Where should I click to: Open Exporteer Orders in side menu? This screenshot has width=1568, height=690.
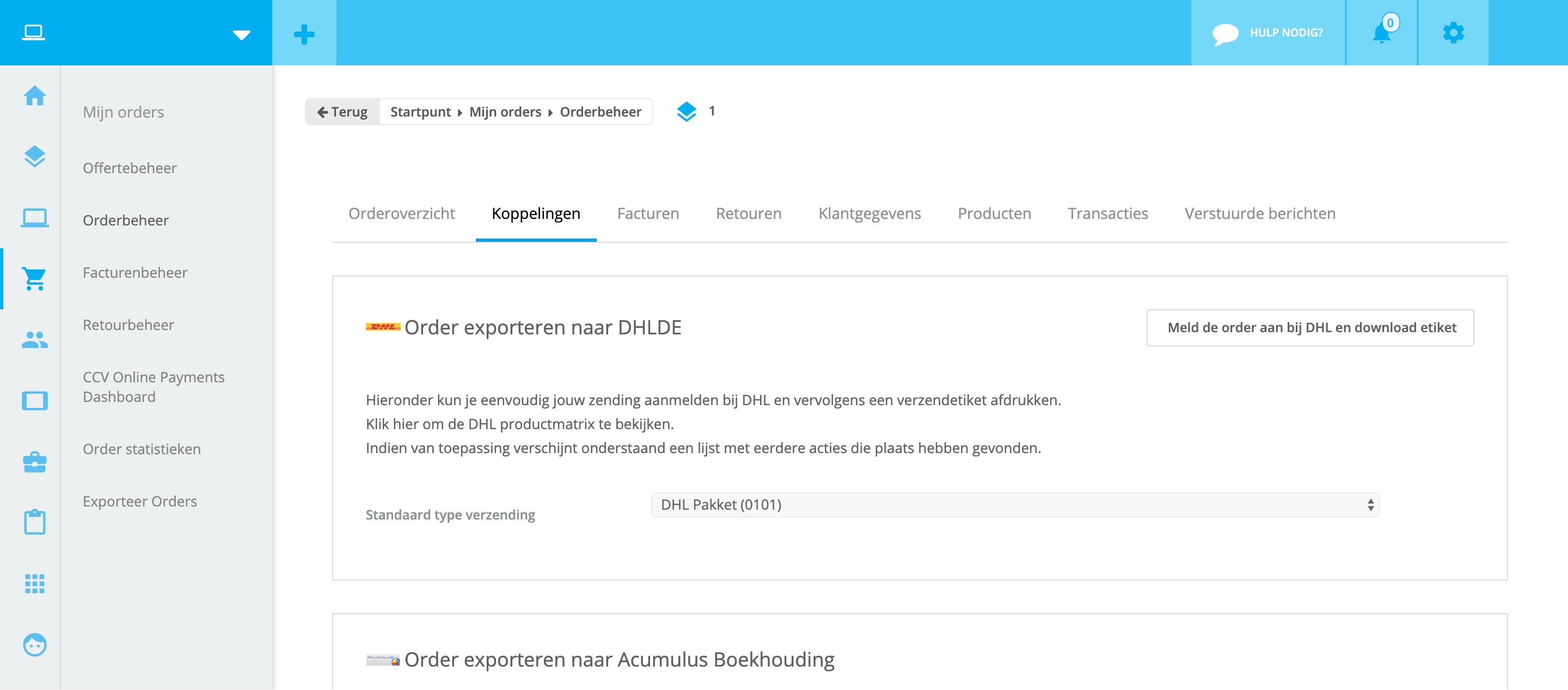[140, 502]
